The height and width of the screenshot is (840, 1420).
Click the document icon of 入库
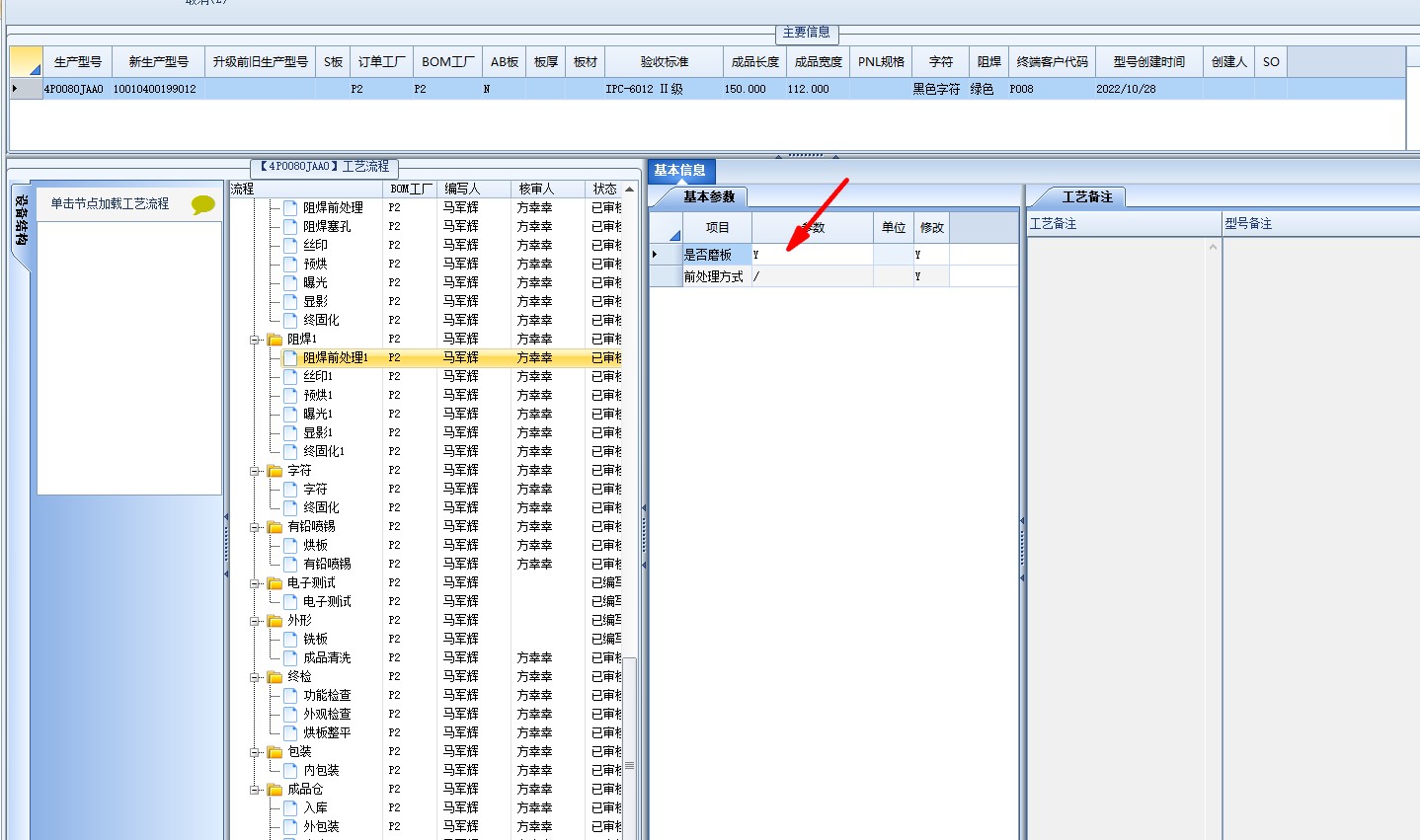pos(290,808)
